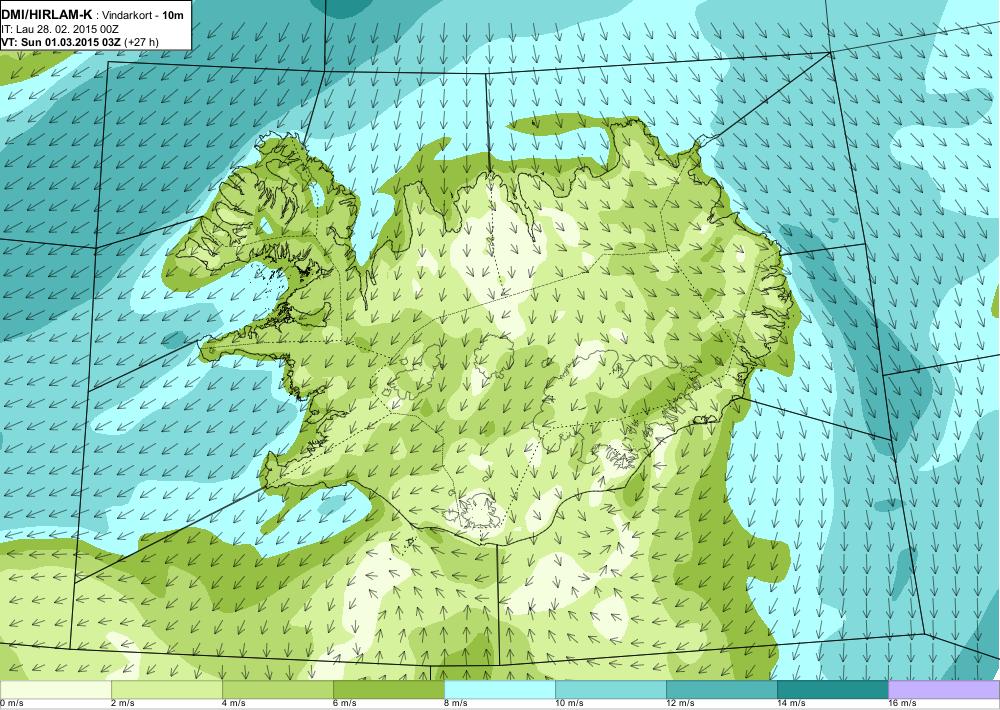Screen dimensions: 1000x710
Task: Pick the legend swatch between 2 m/s and 4 m/s
Action: coord(166,690)
